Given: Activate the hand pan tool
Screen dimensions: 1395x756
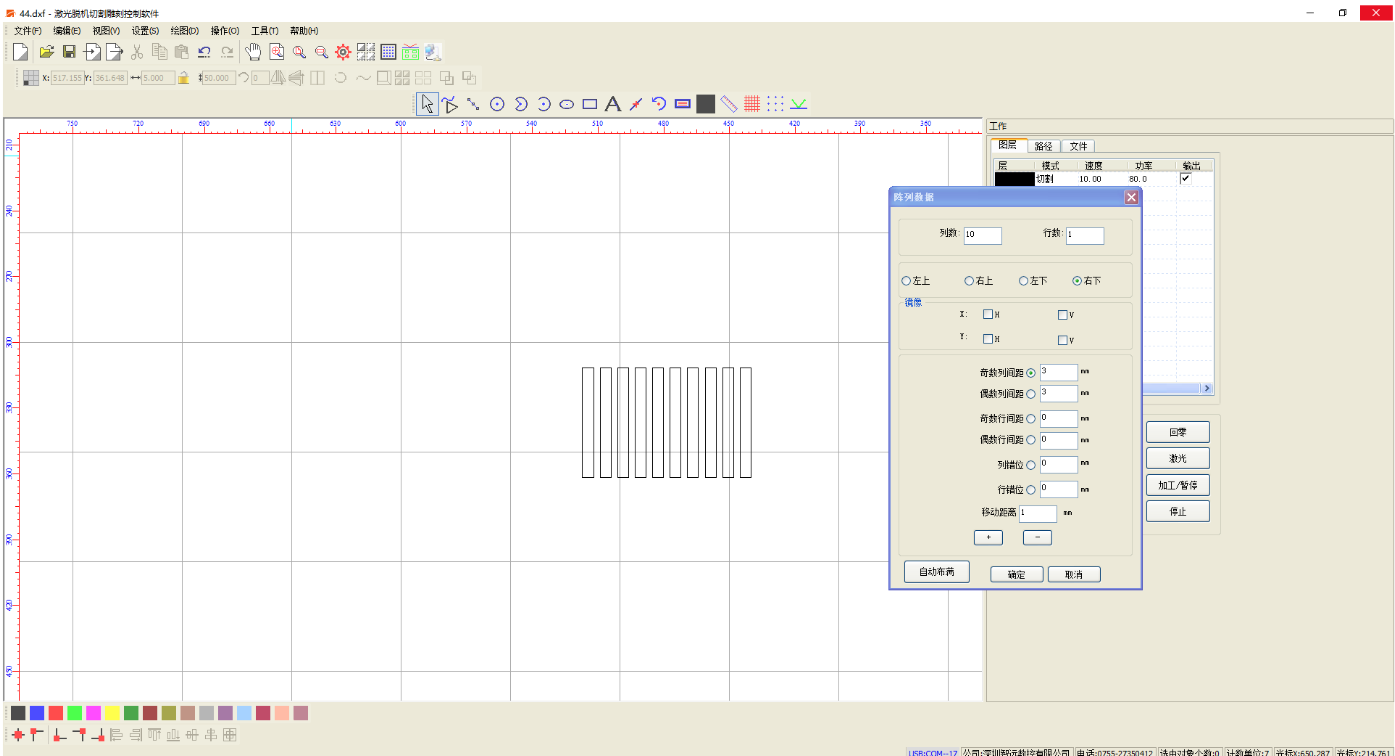Looking at the screenshot, I should point(253,52).
